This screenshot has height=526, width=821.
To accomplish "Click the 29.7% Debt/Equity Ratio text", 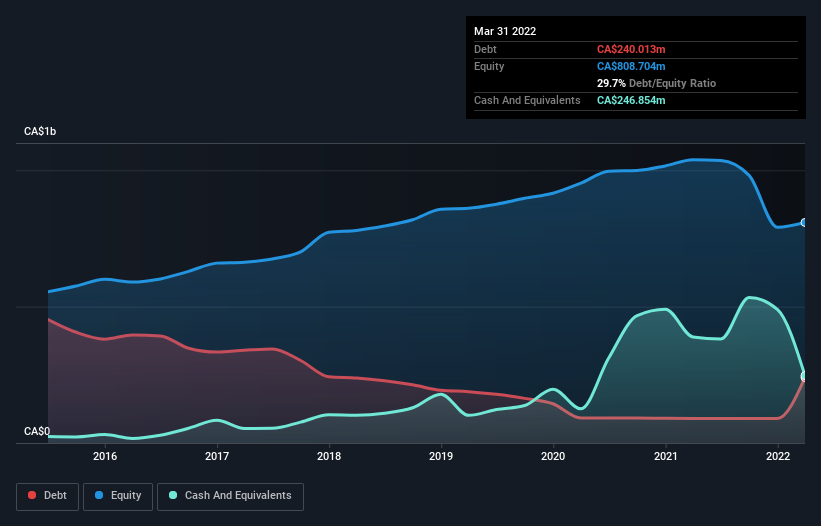I will click(x=656, y=83).
